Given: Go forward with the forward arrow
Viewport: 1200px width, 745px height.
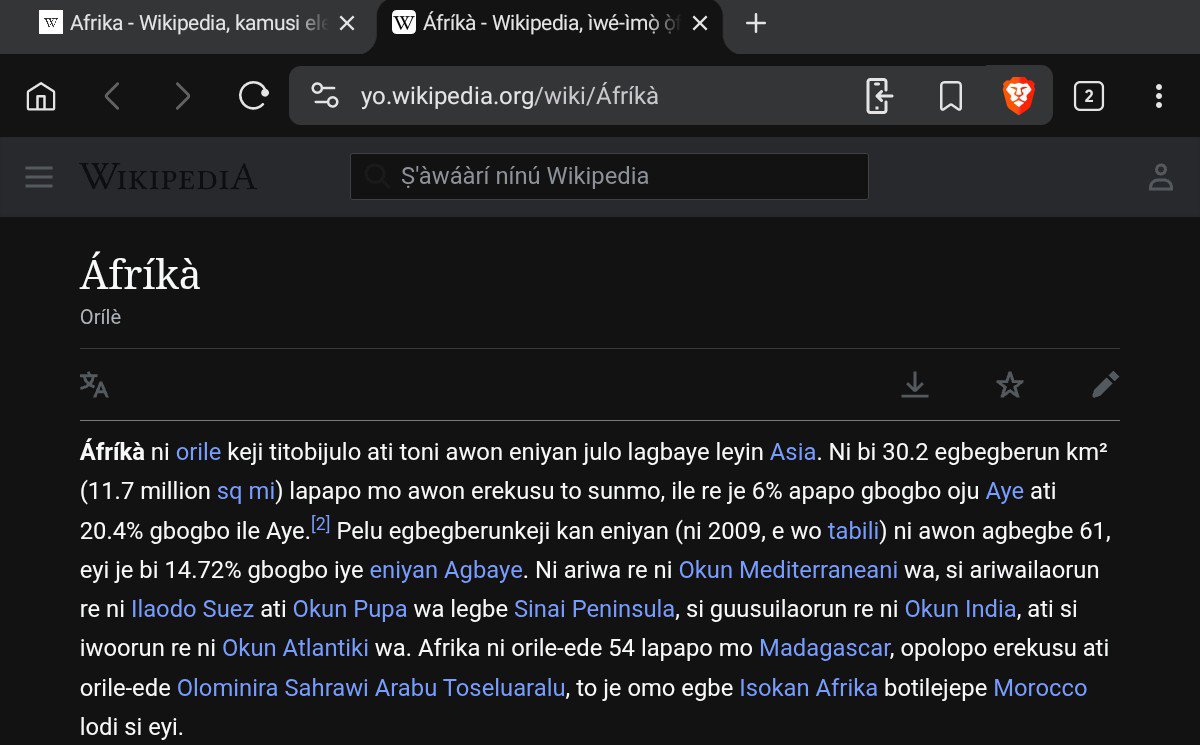Looking at the screenshot, I should point(182,96).
